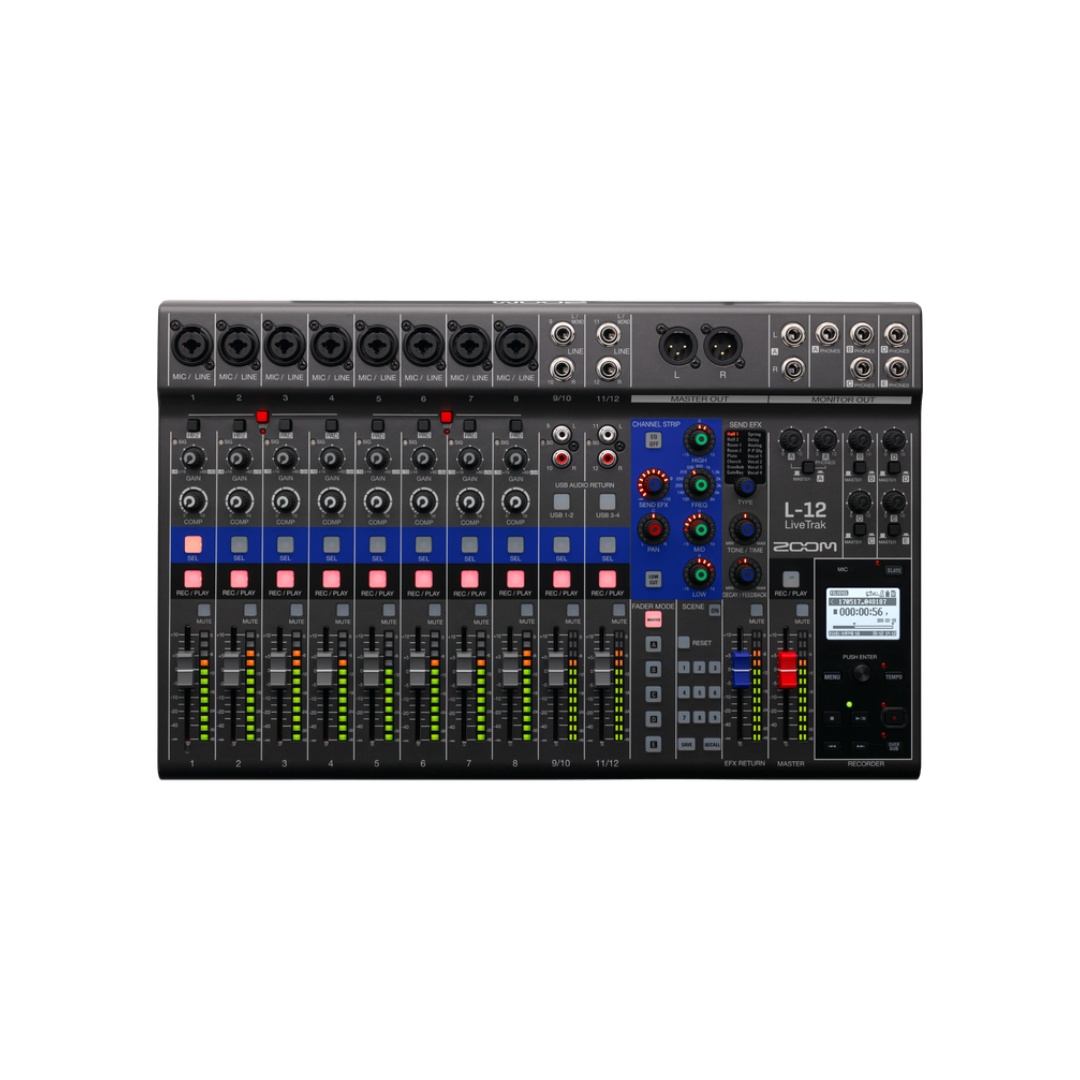
Task: Click the MASTER OUT L XLR connector
Action: 677,344
